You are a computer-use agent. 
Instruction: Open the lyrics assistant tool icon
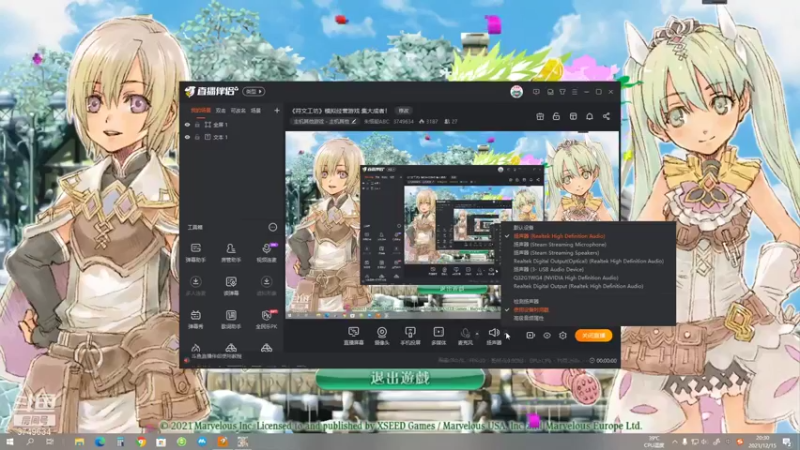(x=231, y=319)
